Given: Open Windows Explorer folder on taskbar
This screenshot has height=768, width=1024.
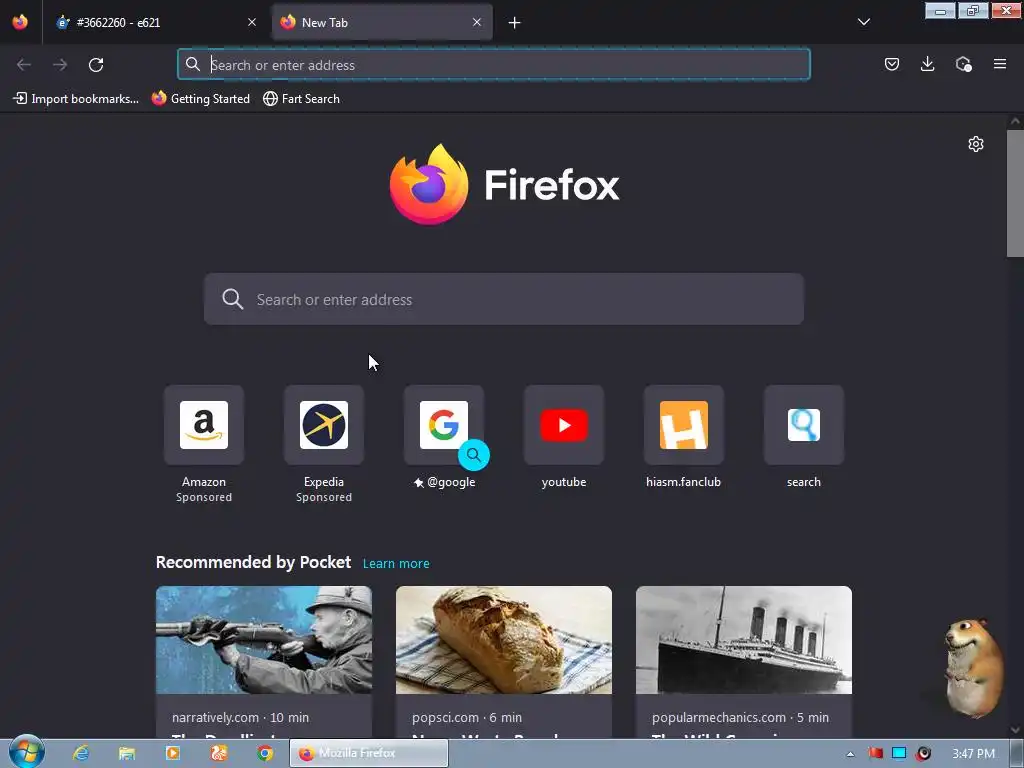Looking at the screenshot, I should pos(127,753).
